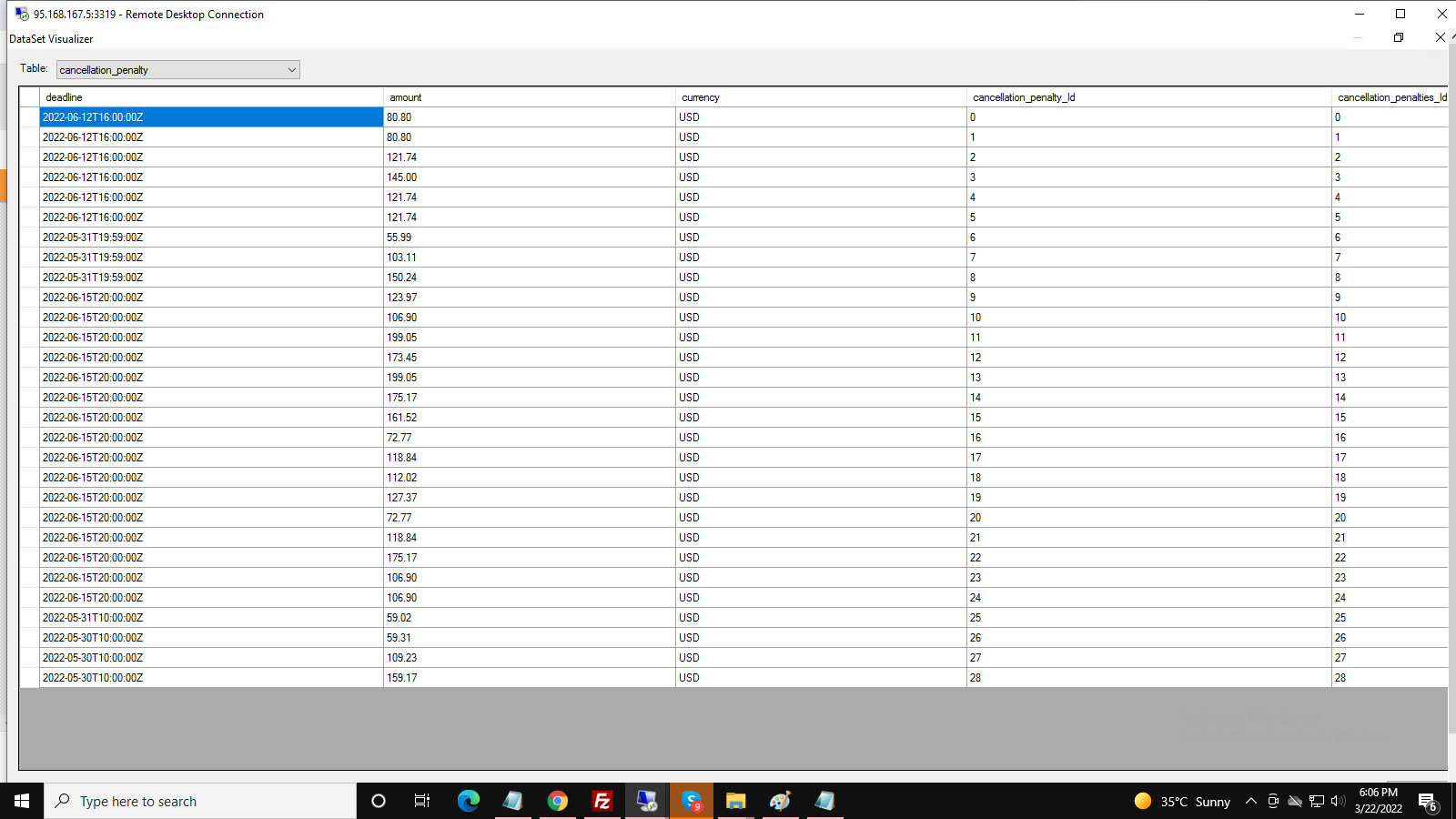Screen dimensions: 1456x819
Task: Sort by the deadline column header
Action: [211, 97]
